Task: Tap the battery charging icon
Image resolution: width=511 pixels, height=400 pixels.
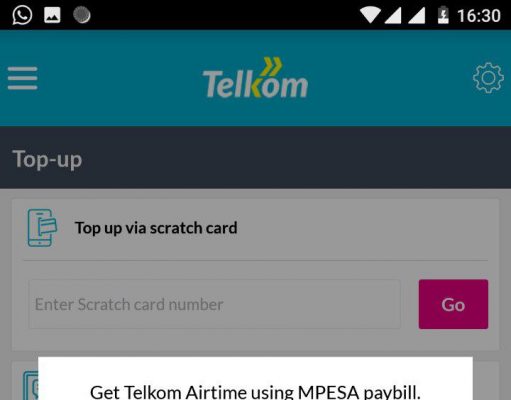Action: 443,15
